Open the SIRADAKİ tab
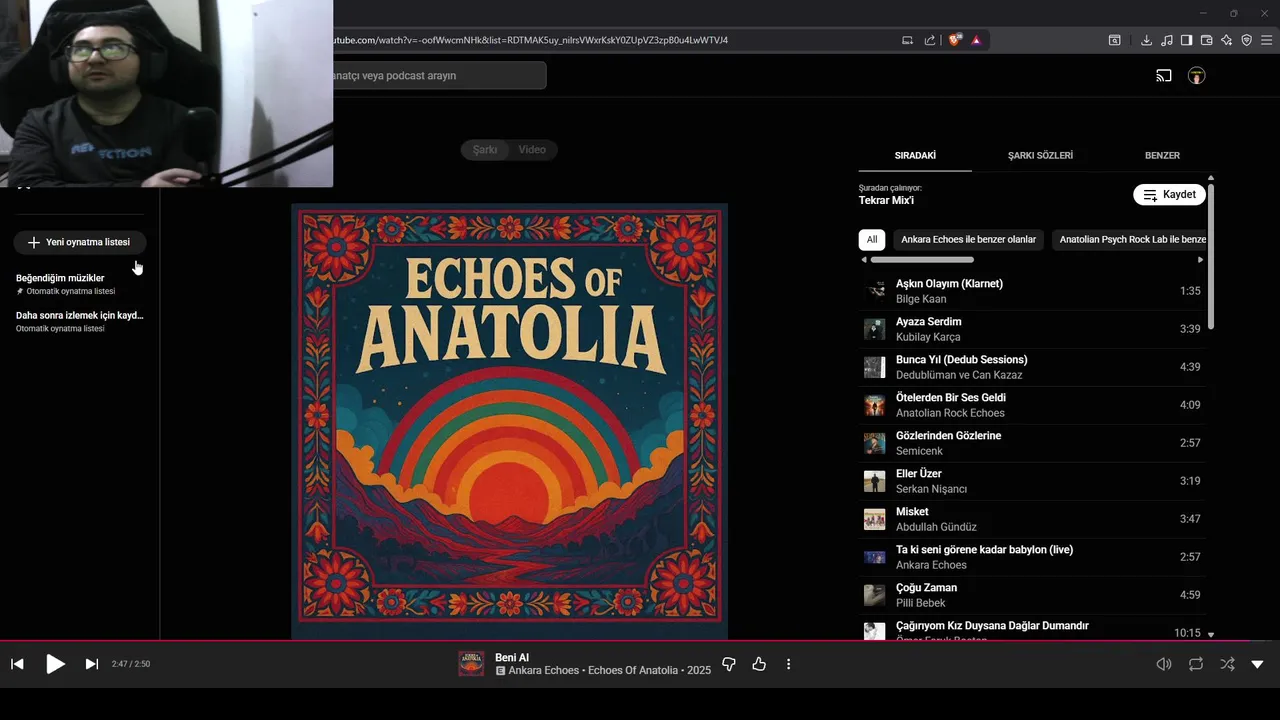The width and height of the screenshot is (1280, 720). pyautogui.click(x=915, y=155)
